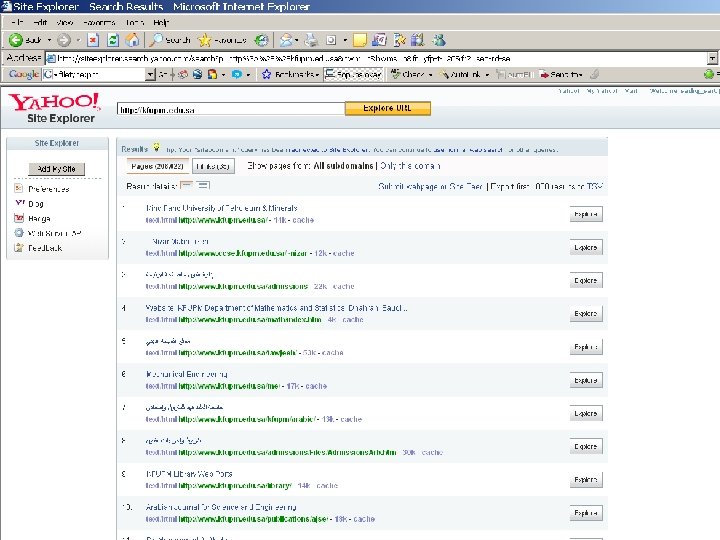The width and height of the screenshot is (720, 540).
Task: Open the Arabian Journal for Science result link
Action: (x=221, y=507)
